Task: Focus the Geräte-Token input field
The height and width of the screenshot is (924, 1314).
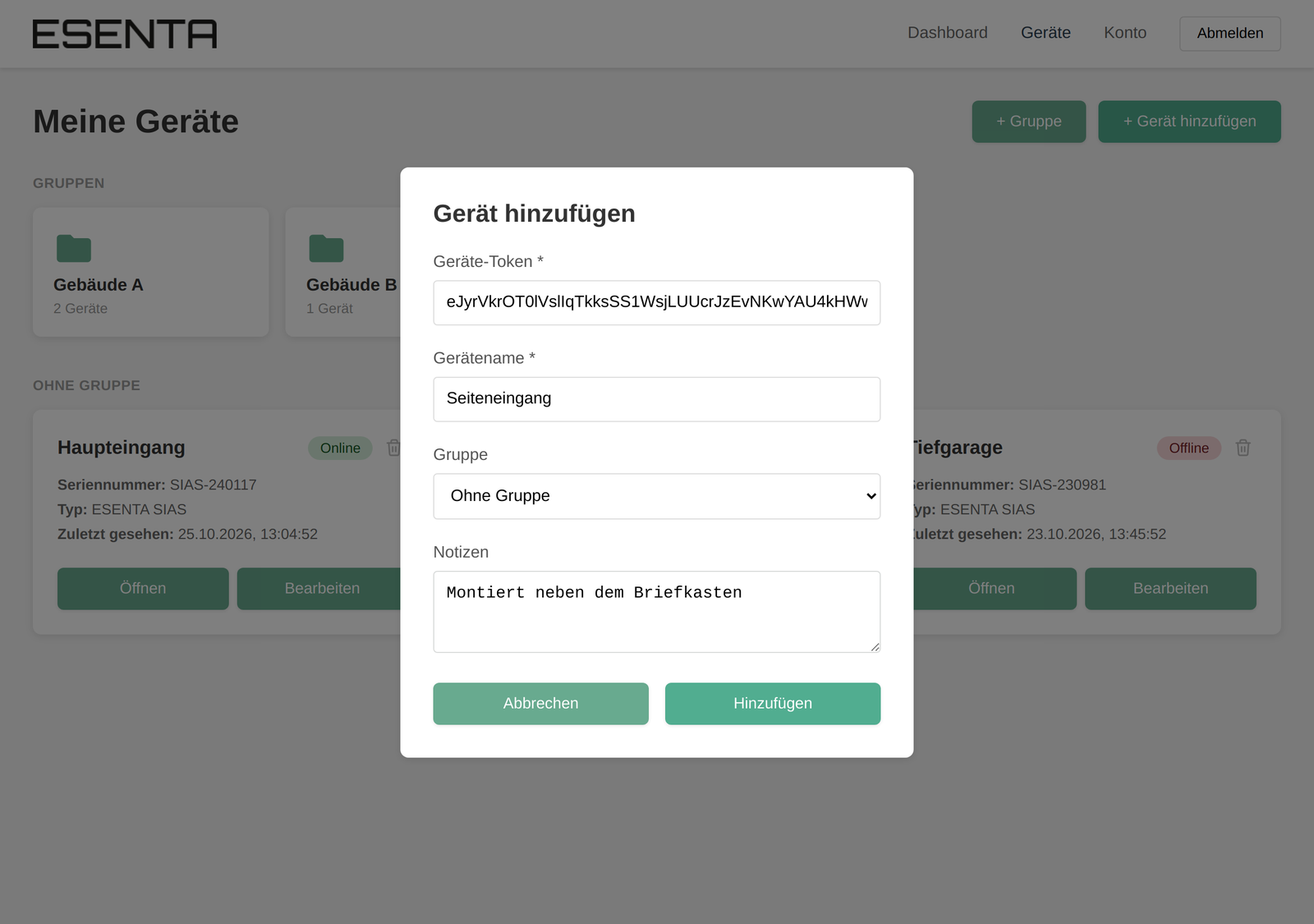Action: (x=657, y=303)
